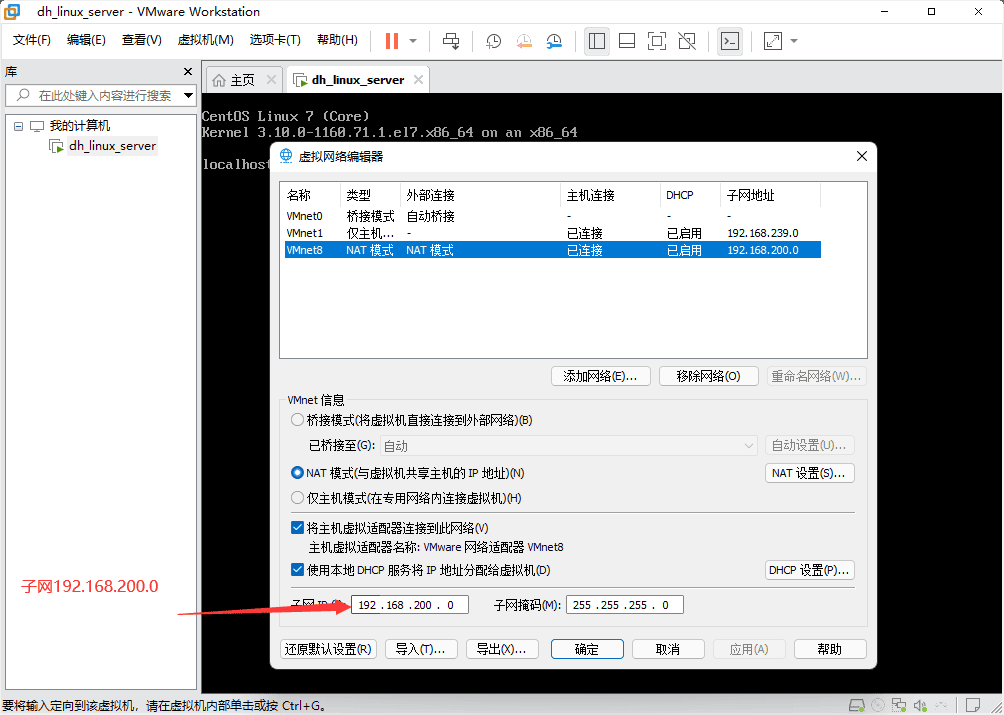1004x715 pixels.
Task: Send Ctrl+Alt+Del to the virtual machine
Action: 453,41
